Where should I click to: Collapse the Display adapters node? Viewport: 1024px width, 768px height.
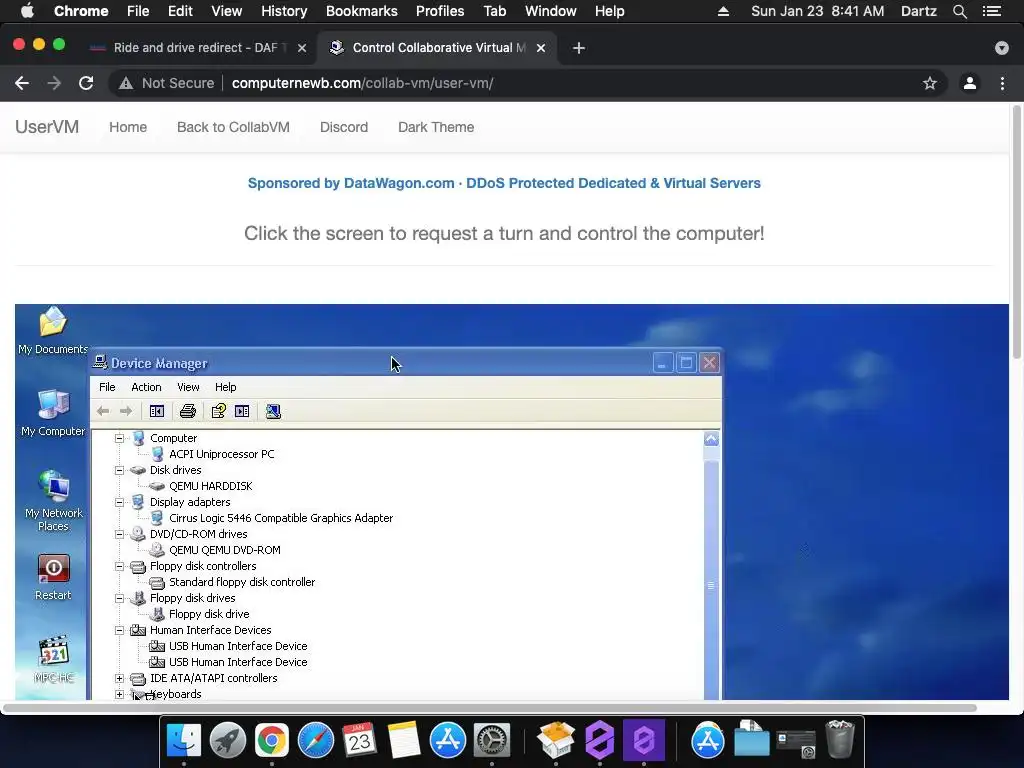(120, 502)
